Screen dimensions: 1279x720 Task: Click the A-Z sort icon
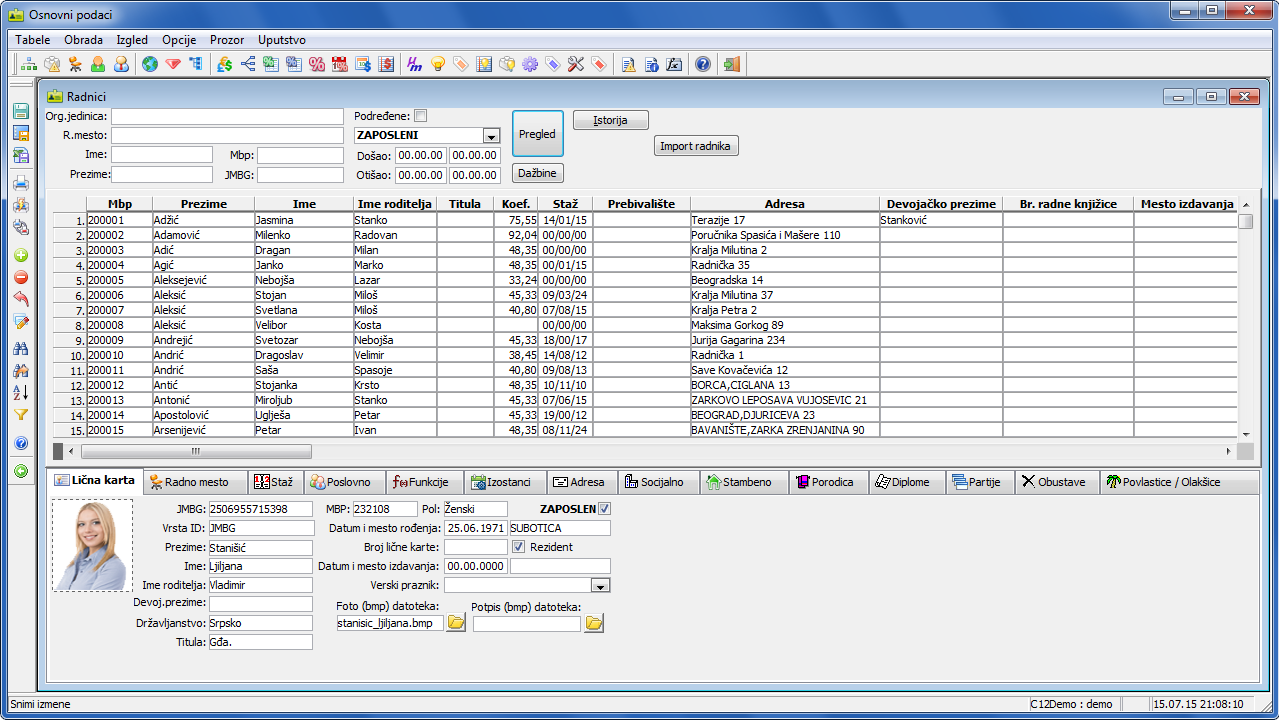(21, 392)
